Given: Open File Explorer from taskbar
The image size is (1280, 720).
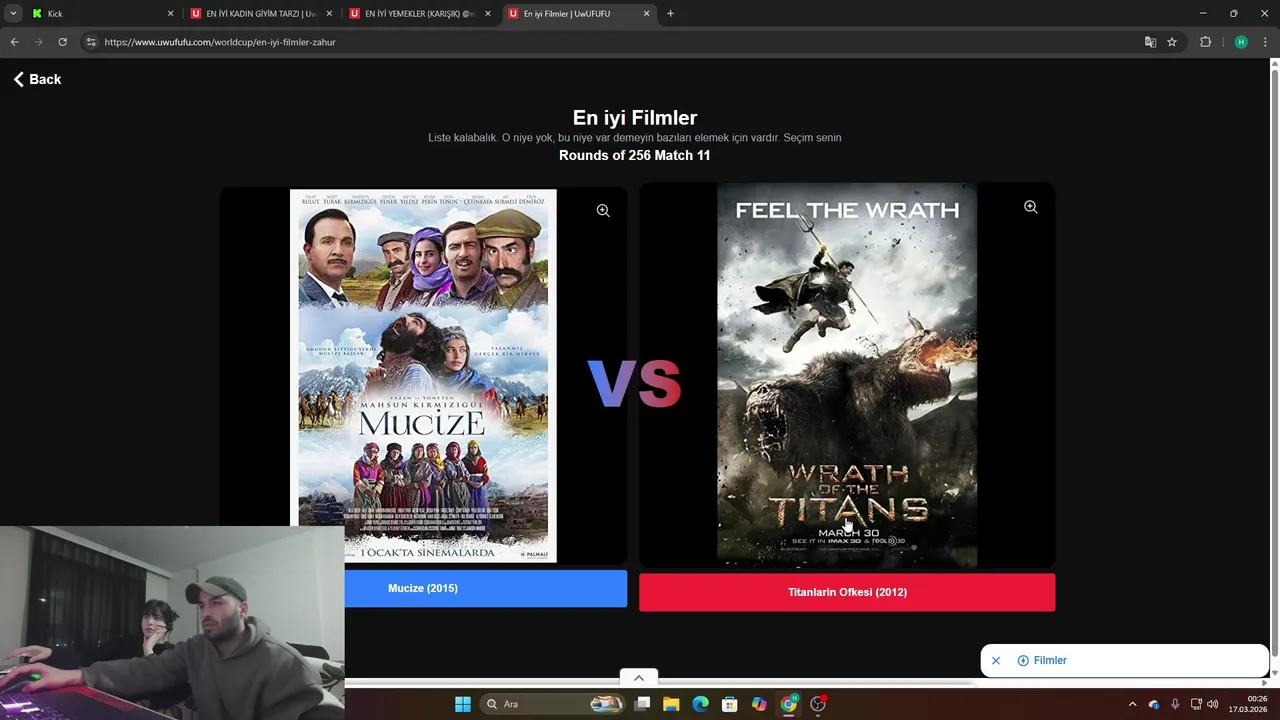Looking at the screenshot, I should pos(671,704).
